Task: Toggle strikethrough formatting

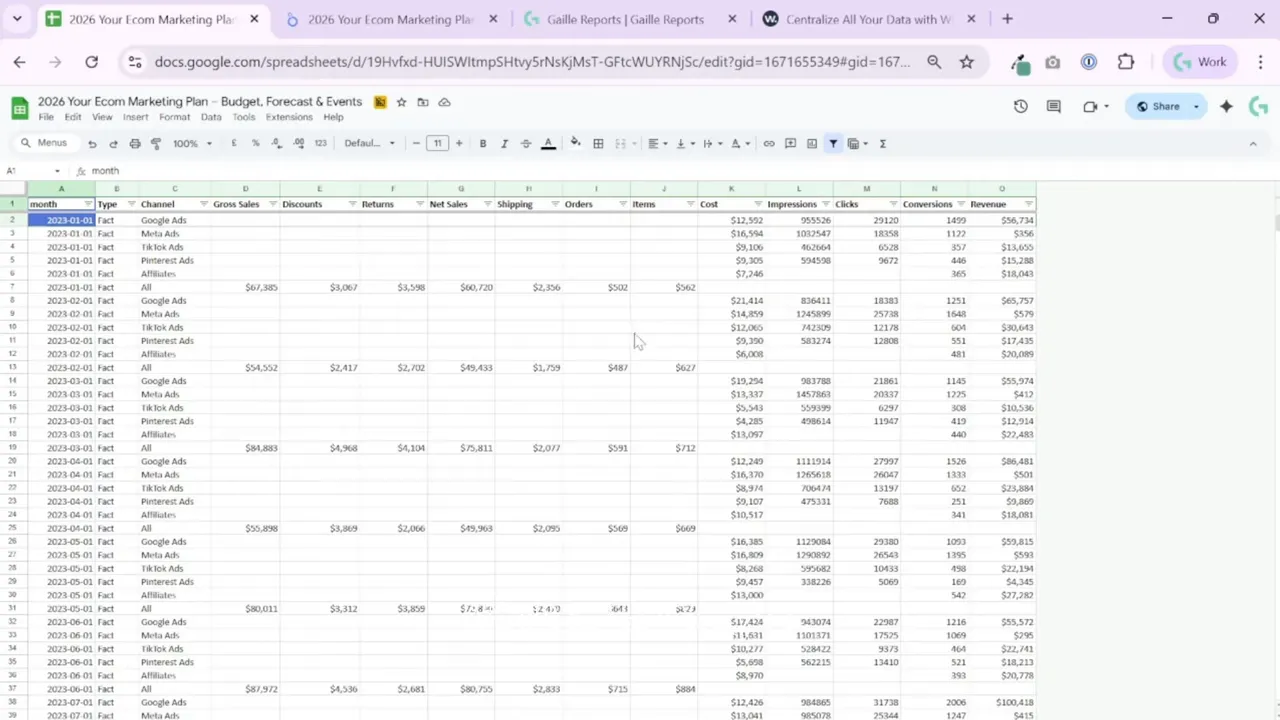Action: point(524,143)
